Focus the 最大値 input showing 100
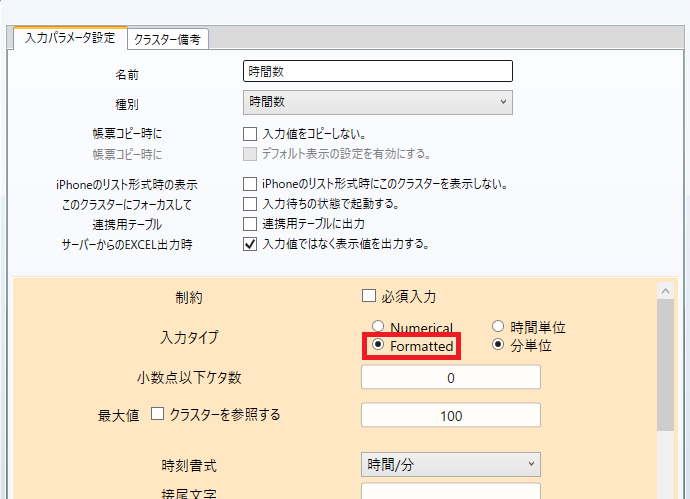This screenshot has height=499, width=690. coord(450,415)
